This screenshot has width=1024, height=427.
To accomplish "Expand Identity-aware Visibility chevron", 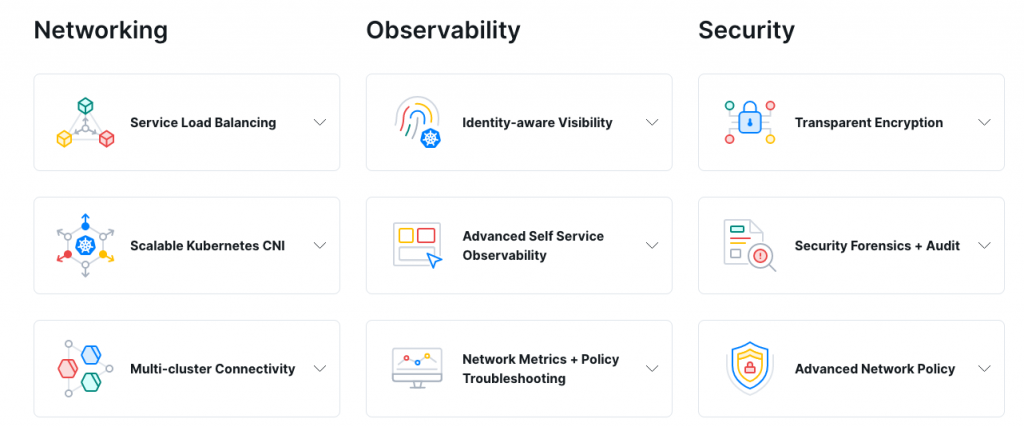I will [652, 122].
